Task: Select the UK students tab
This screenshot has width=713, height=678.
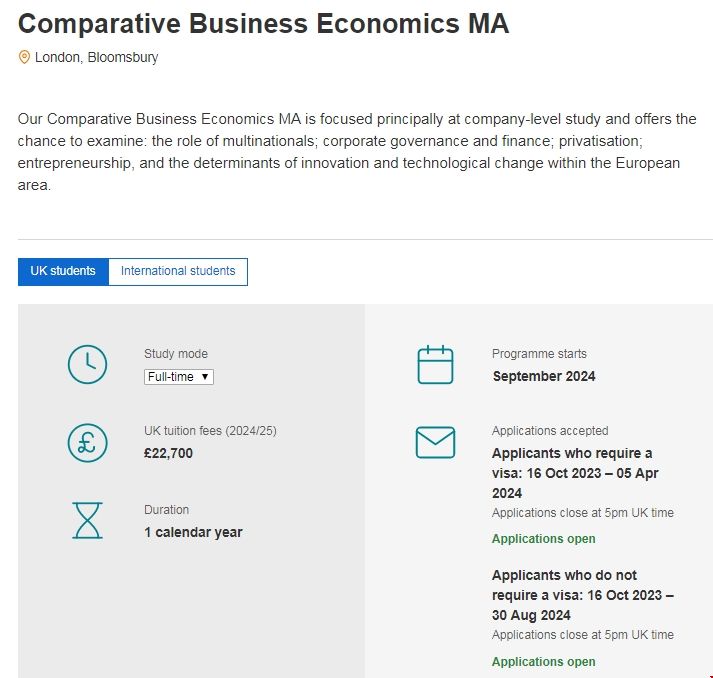Action: pyautogui.click(x=63, y=271)
